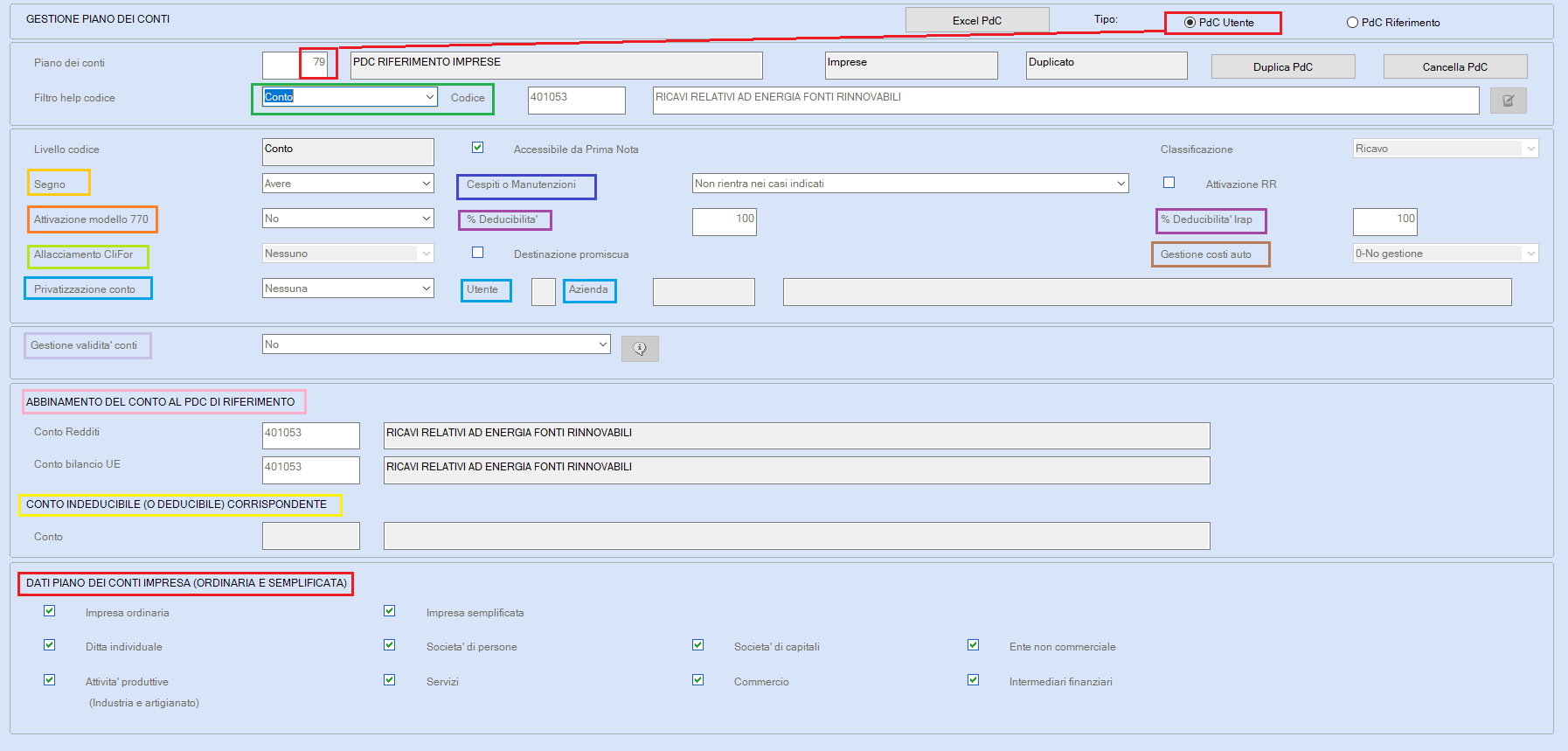Toggle the Commercio checkbox
This screenshot has width=1568, height=751.
point(697,680)
